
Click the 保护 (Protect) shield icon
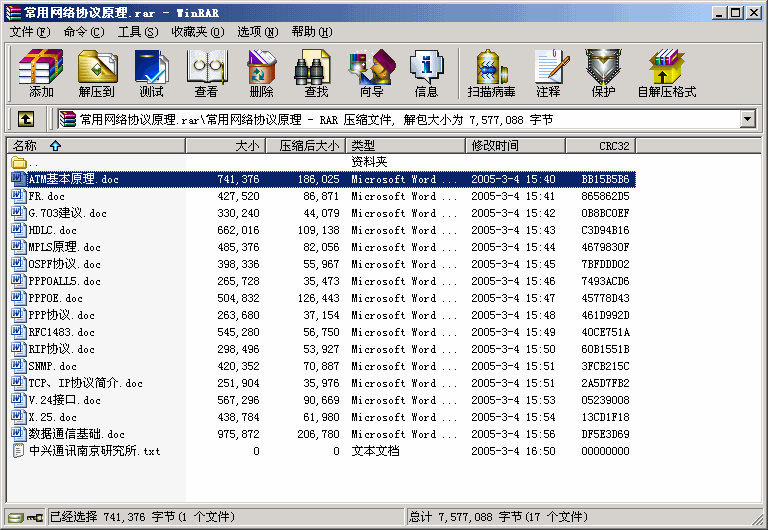point(603,67)
